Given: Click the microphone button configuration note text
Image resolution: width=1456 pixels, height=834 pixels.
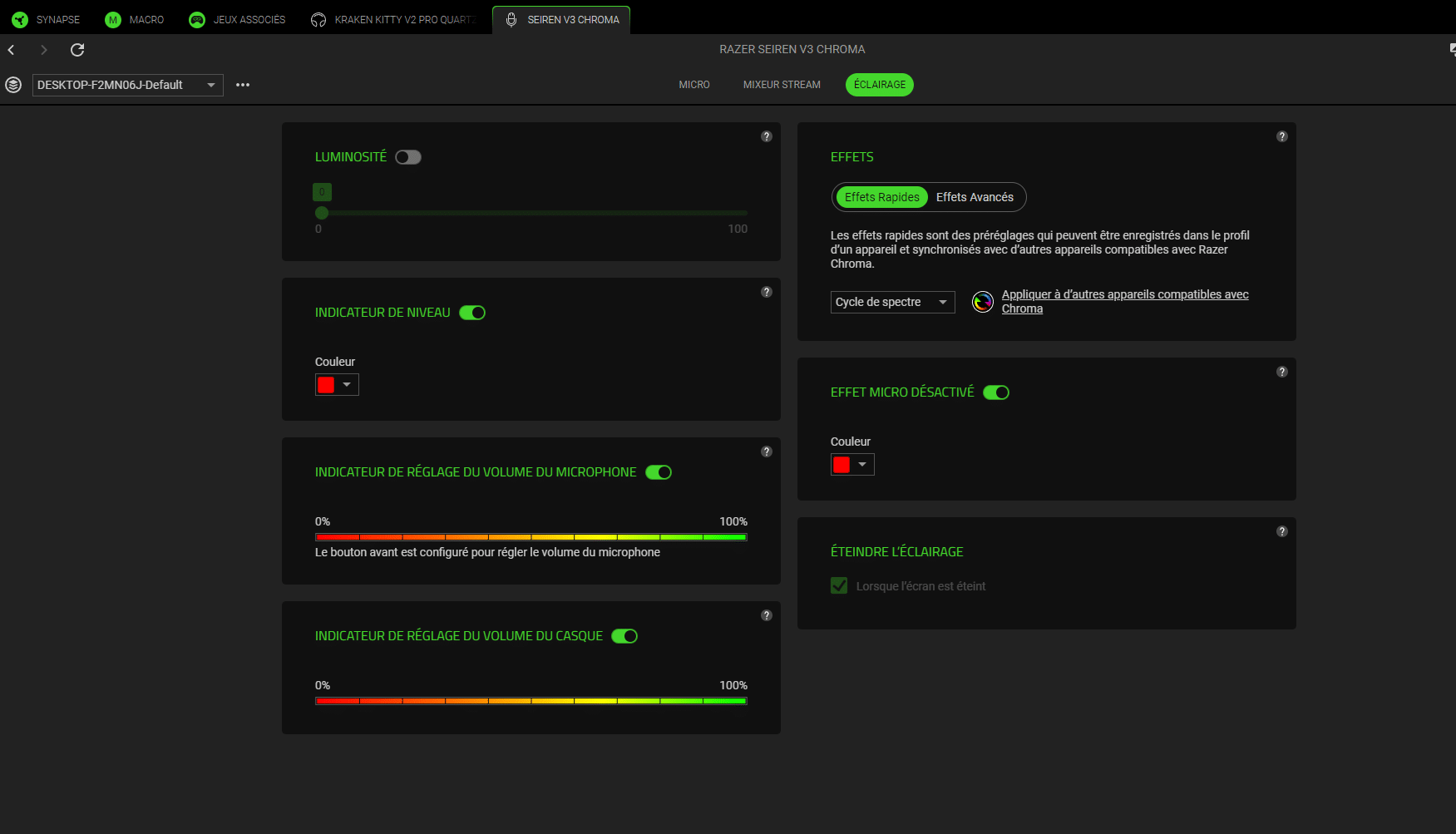Looking at the screenshot, I should (487, 552).
